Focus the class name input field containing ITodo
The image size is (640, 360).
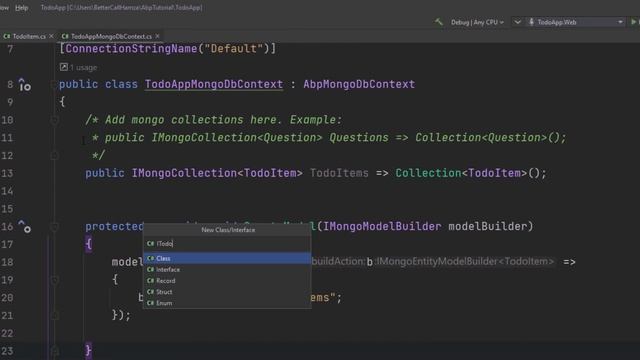(x=227, y=244)
